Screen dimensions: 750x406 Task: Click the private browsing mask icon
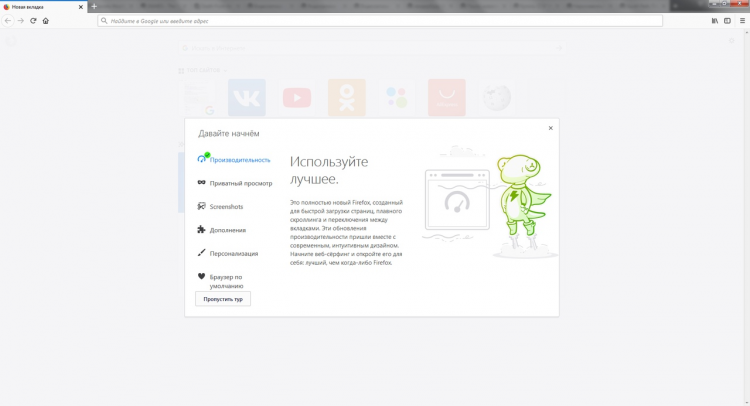click(201, 183)
